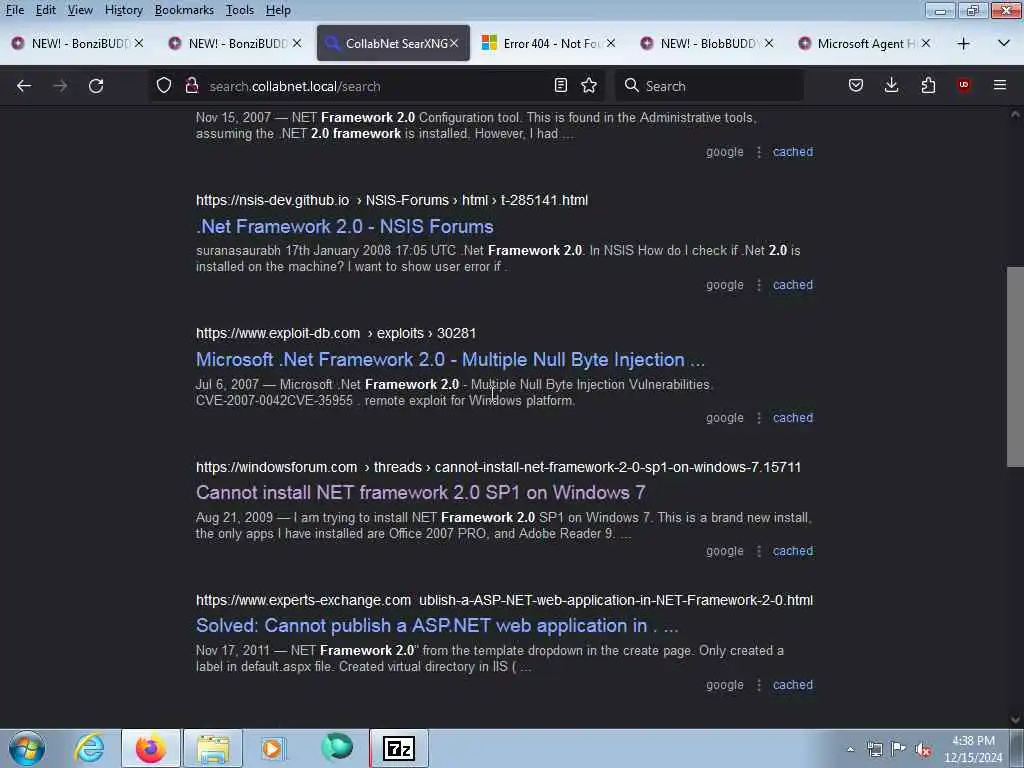Reload the current page
Viewport: 1024px width, 768px height.
[x=96, y=86]
